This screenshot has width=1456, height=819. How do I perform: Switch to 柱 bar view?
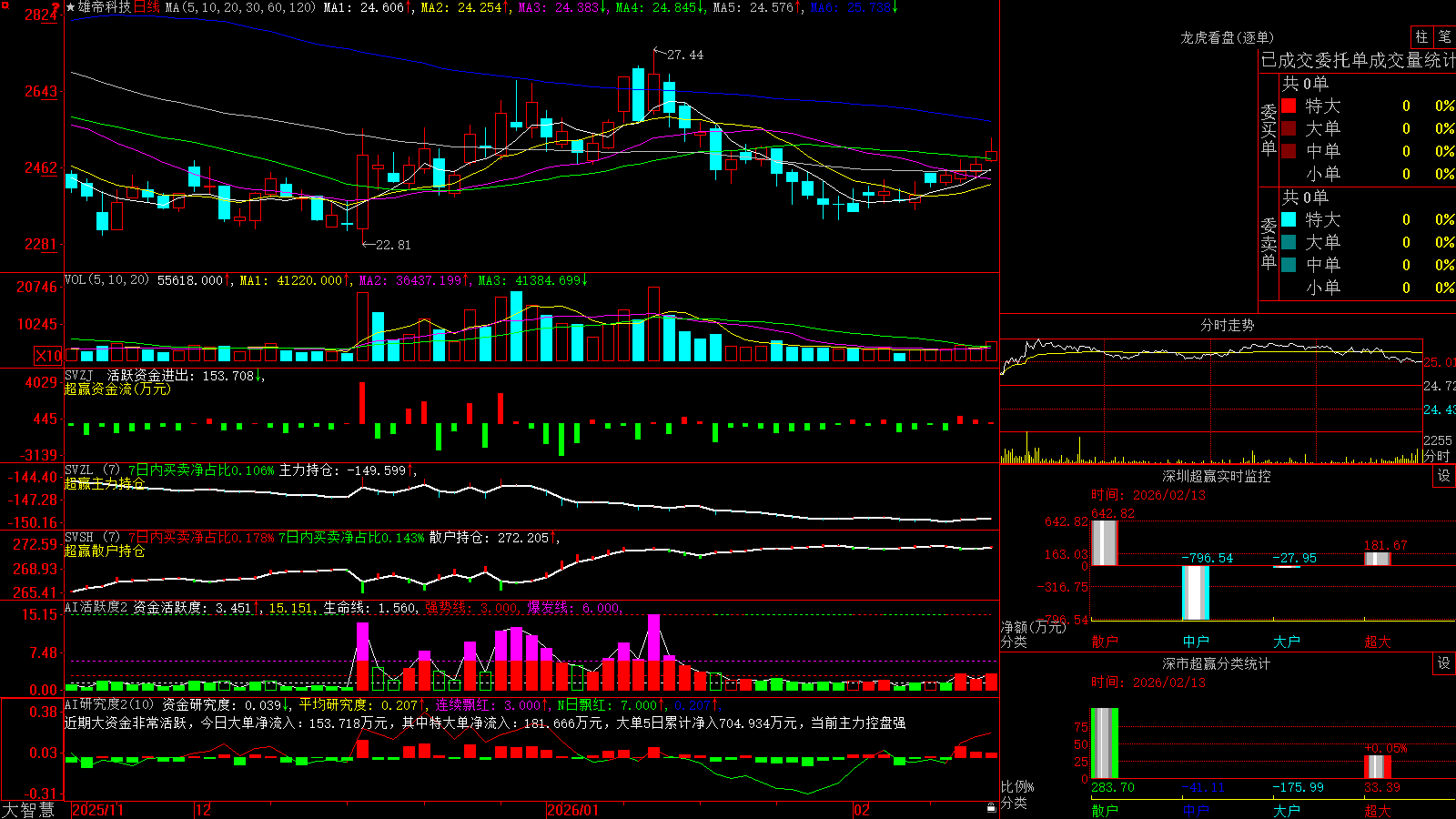pyautogui.click(x=1421, y=37)
